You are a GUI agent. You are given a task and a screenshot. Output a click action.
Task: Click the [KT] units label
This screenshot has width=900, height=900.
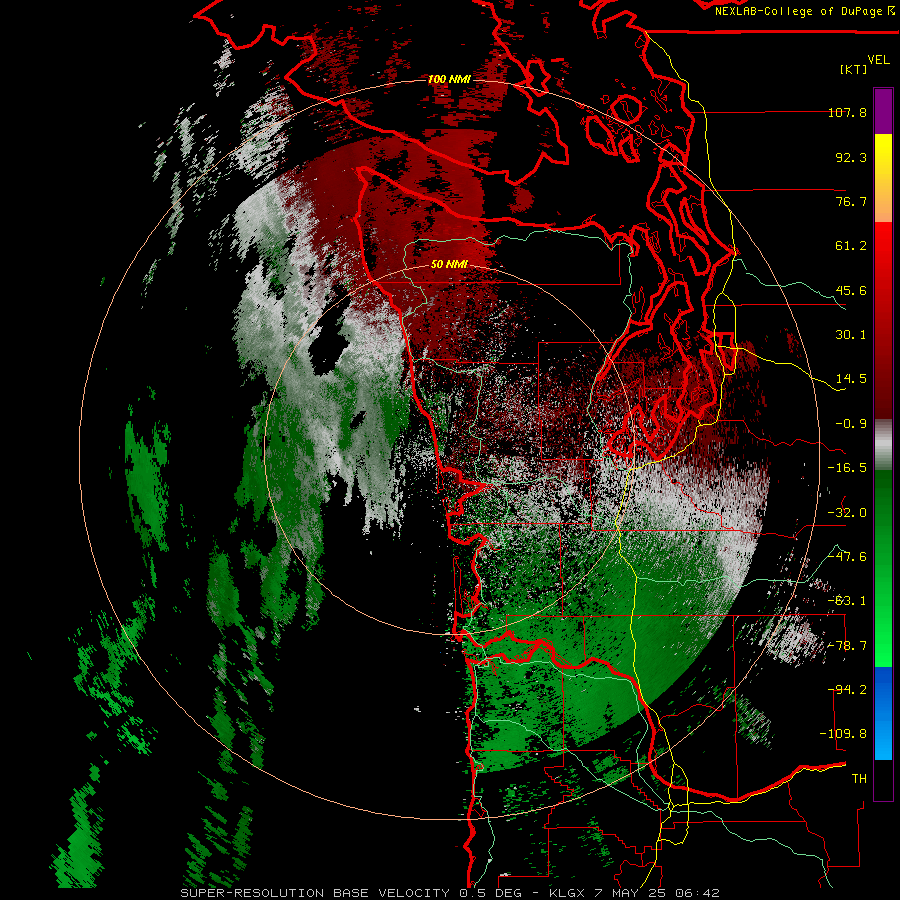click(854, 69)
